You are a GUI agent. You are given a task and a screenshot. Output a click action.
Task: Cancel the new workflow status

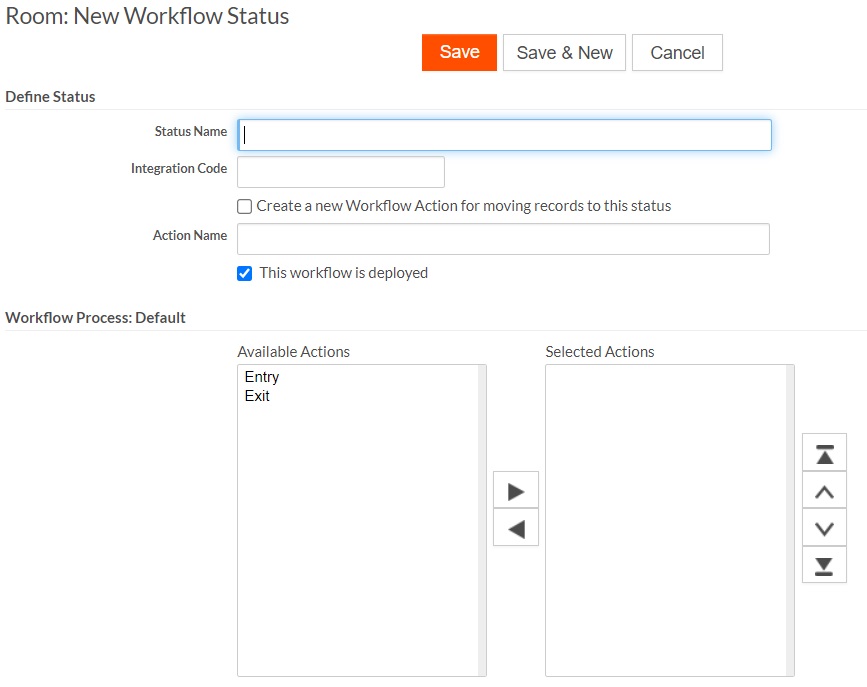click(x=677, y=53)
